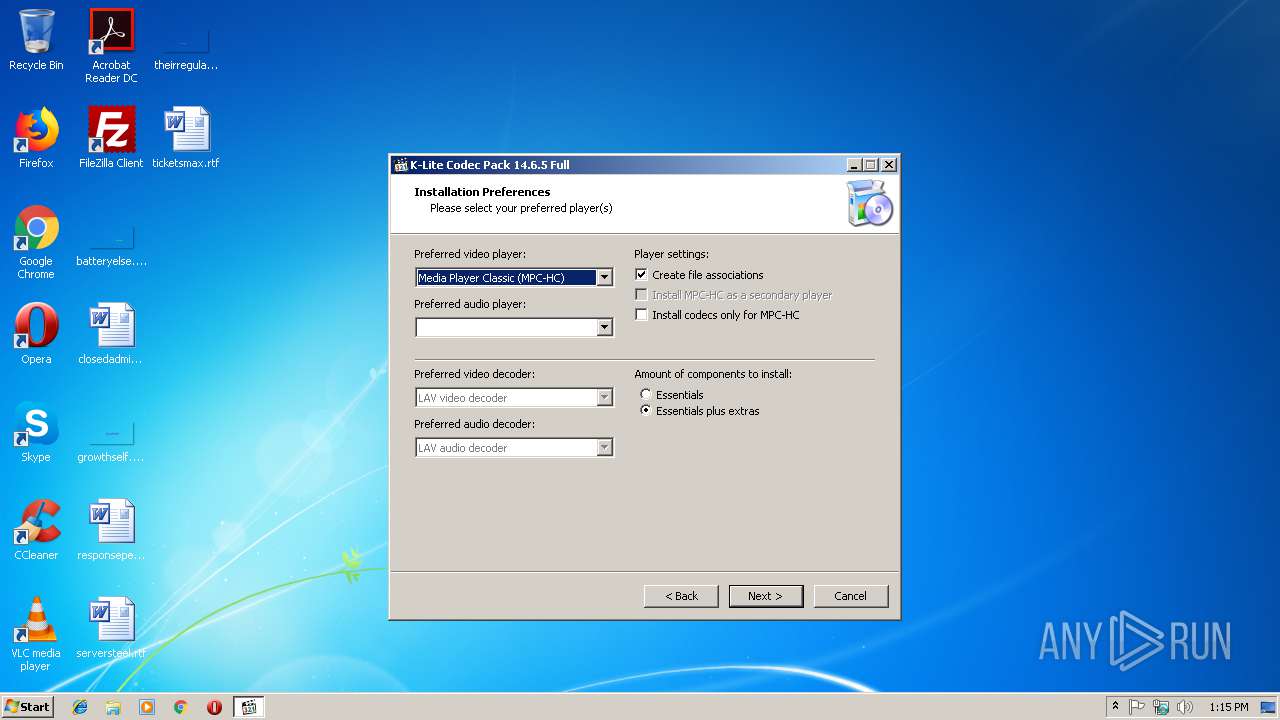This screenshot has height=720, width=1280.
Task: Open Preferred video player dropdown arrow
Action: [x=604, y=278]
